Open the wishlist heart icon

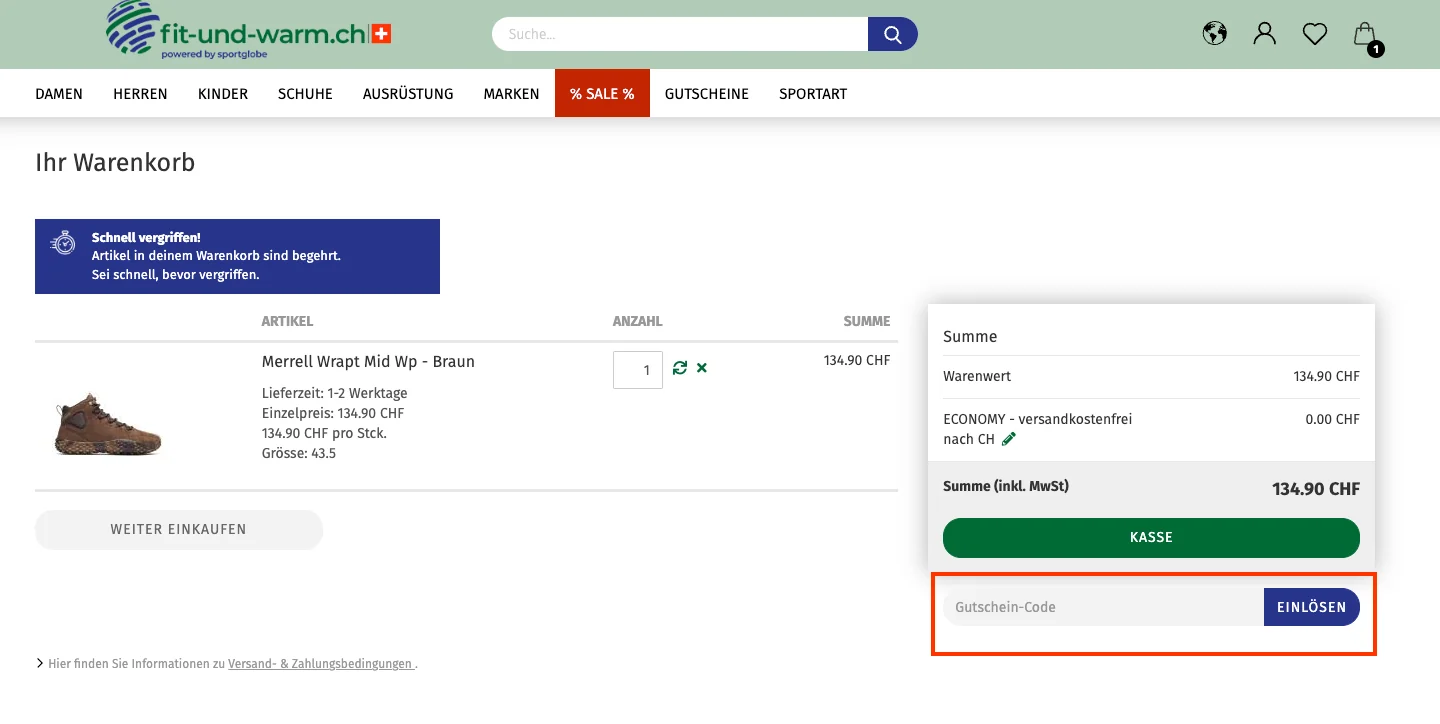tap(1314, 34)
